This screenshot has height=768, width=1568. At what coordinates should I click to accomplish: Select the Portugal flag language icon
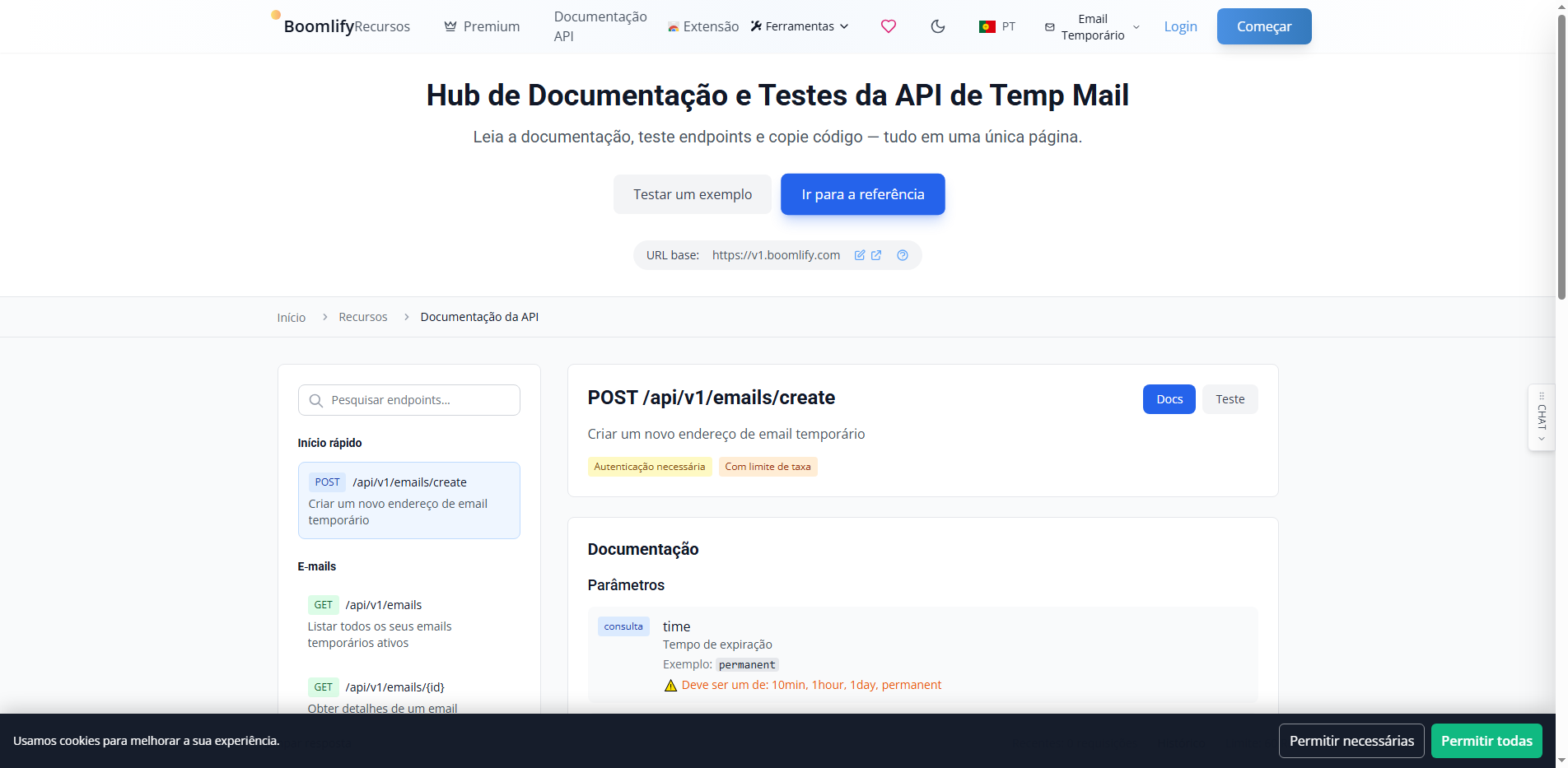[x=987, y=26]
